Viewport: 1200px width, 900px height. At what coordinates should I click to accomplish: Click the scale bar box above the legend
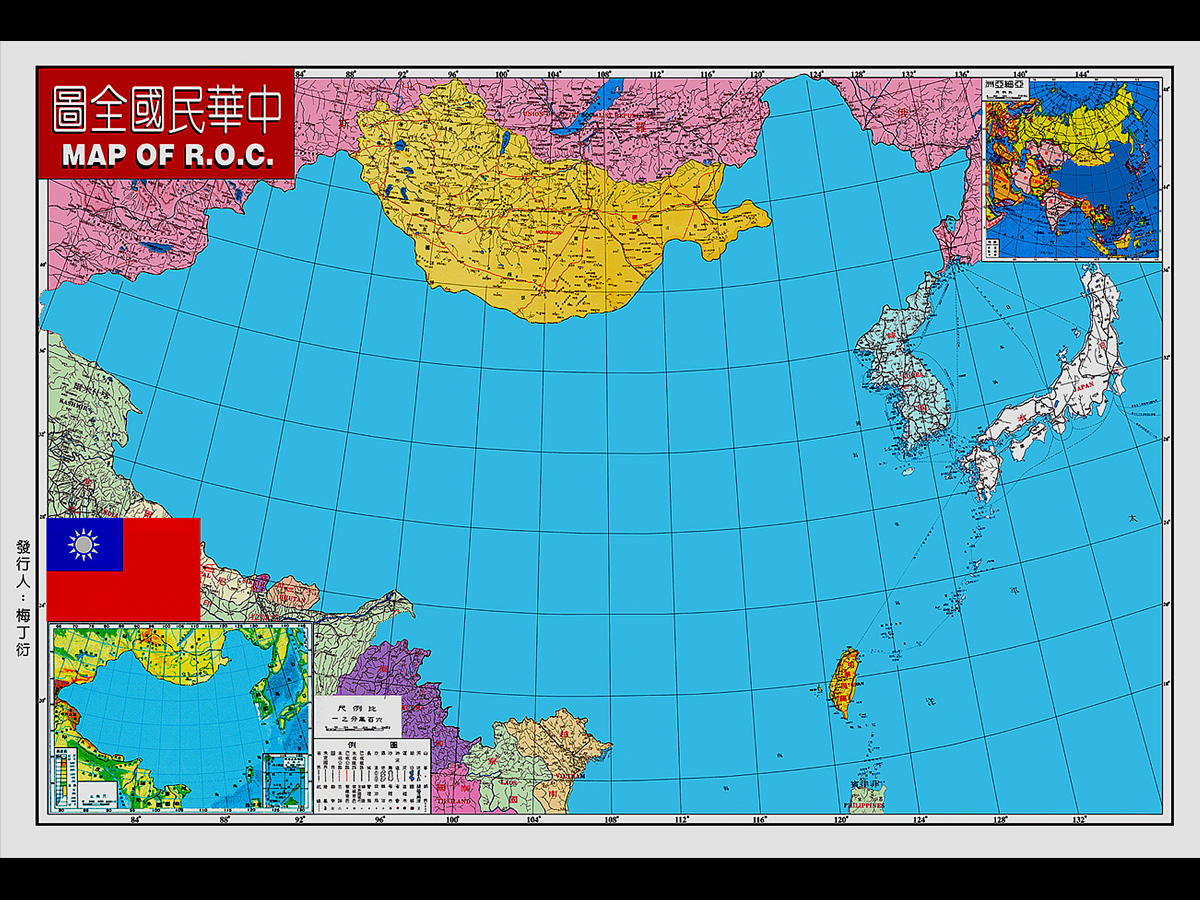point(359,714)
